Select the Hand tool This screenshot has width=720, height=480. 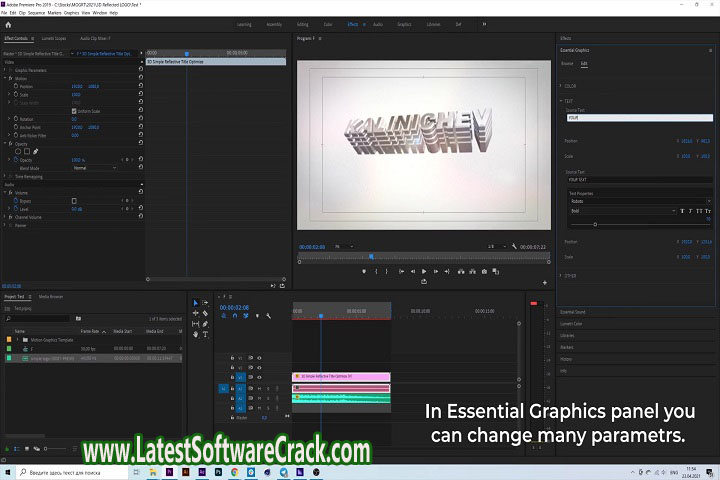pos(196,334)
